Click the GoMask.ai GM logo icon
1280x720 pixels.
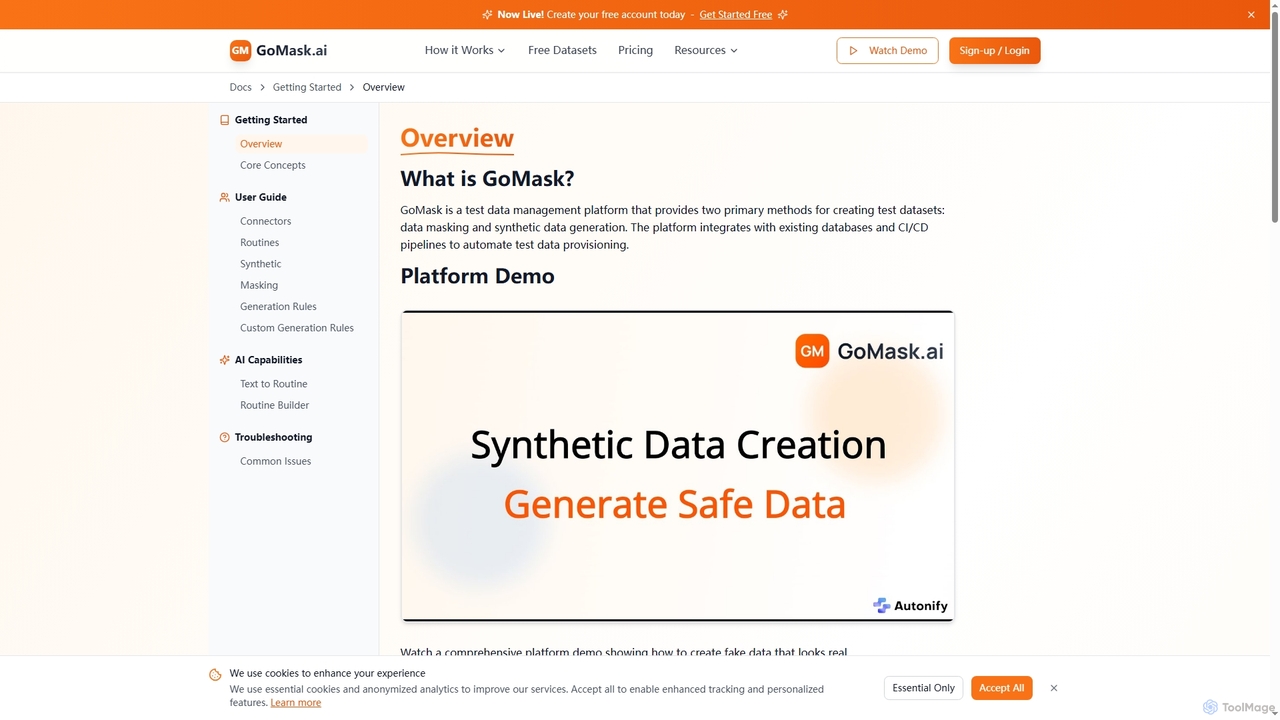click(x=240, y=50)
